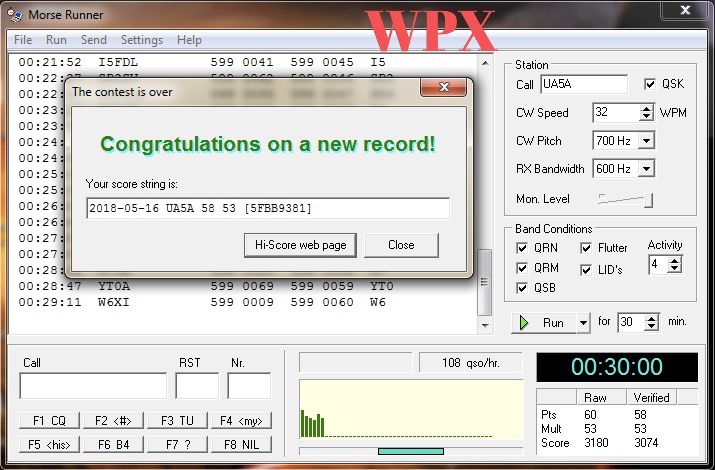
Task: Open the Run mode dropdown arrow
Action: click(584, 323)
